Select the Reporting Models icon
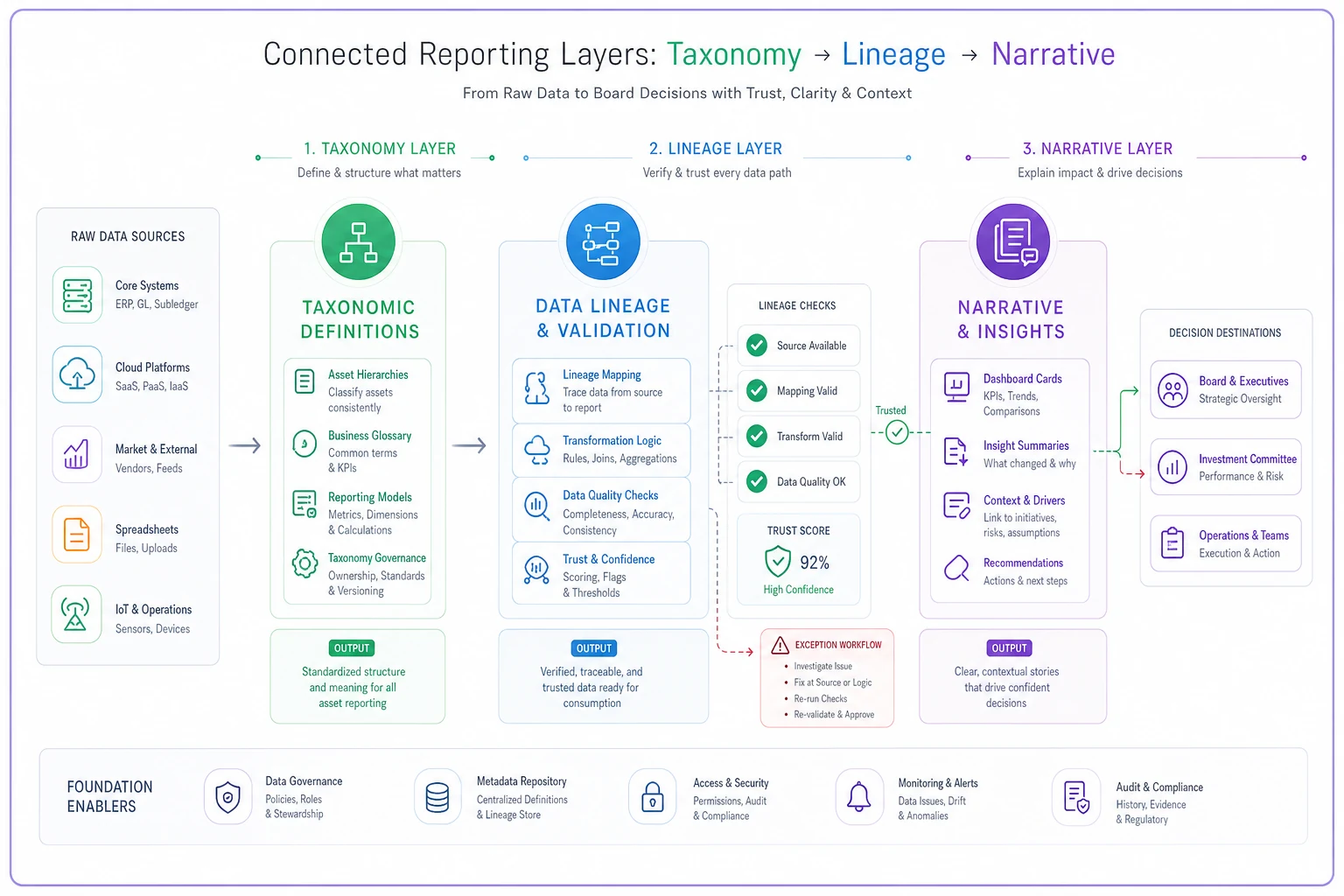The width and height of the screenshot is (1344, 896). (x=304, y=504)
